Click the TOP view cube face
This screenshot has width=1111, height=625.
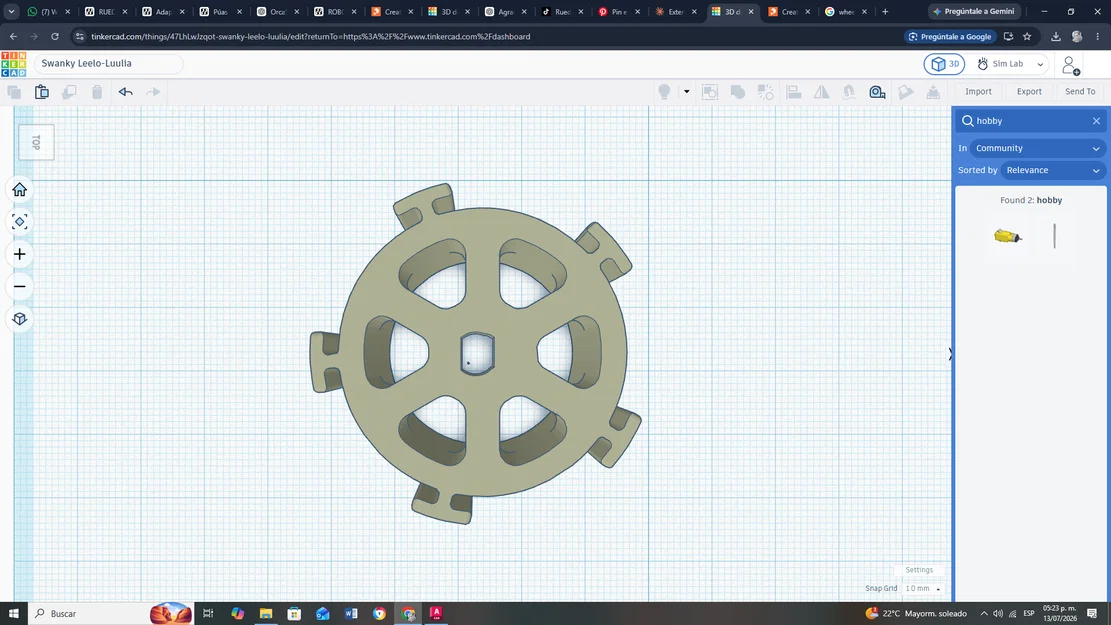pos(36,142)
